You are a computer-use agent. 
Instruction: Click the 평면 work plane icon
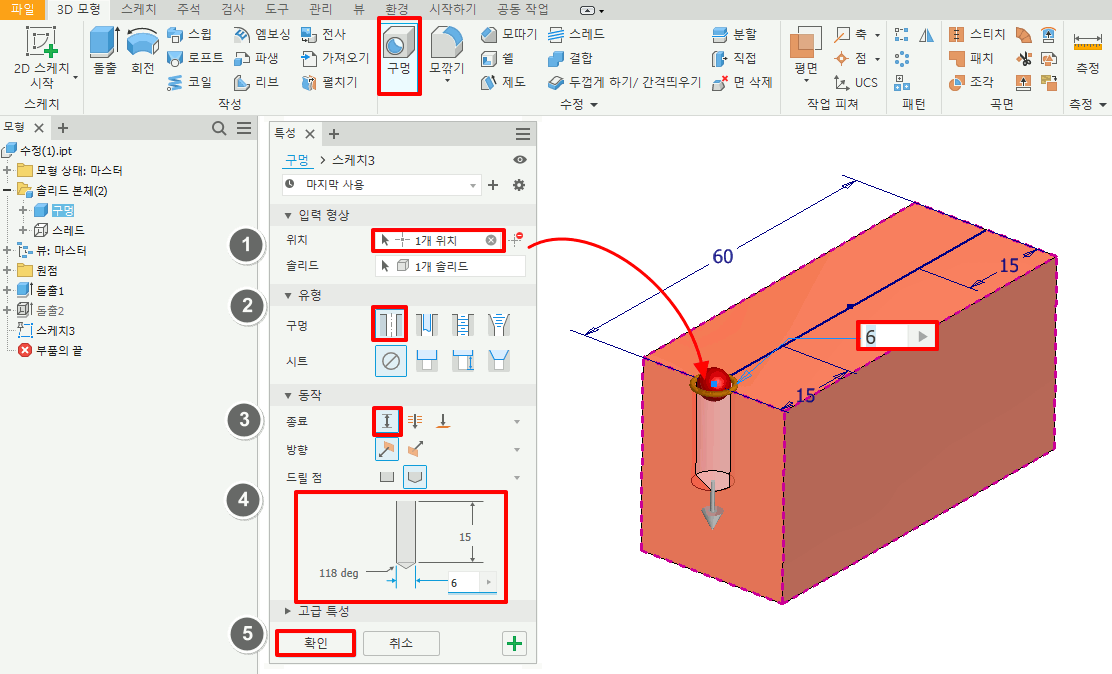[x=806, y=53]
